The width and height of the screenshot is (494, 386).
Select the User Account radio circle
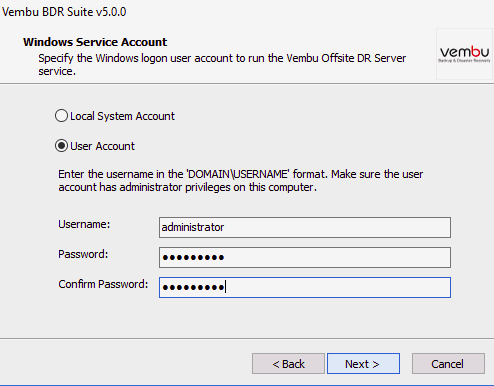coord(61,146)
